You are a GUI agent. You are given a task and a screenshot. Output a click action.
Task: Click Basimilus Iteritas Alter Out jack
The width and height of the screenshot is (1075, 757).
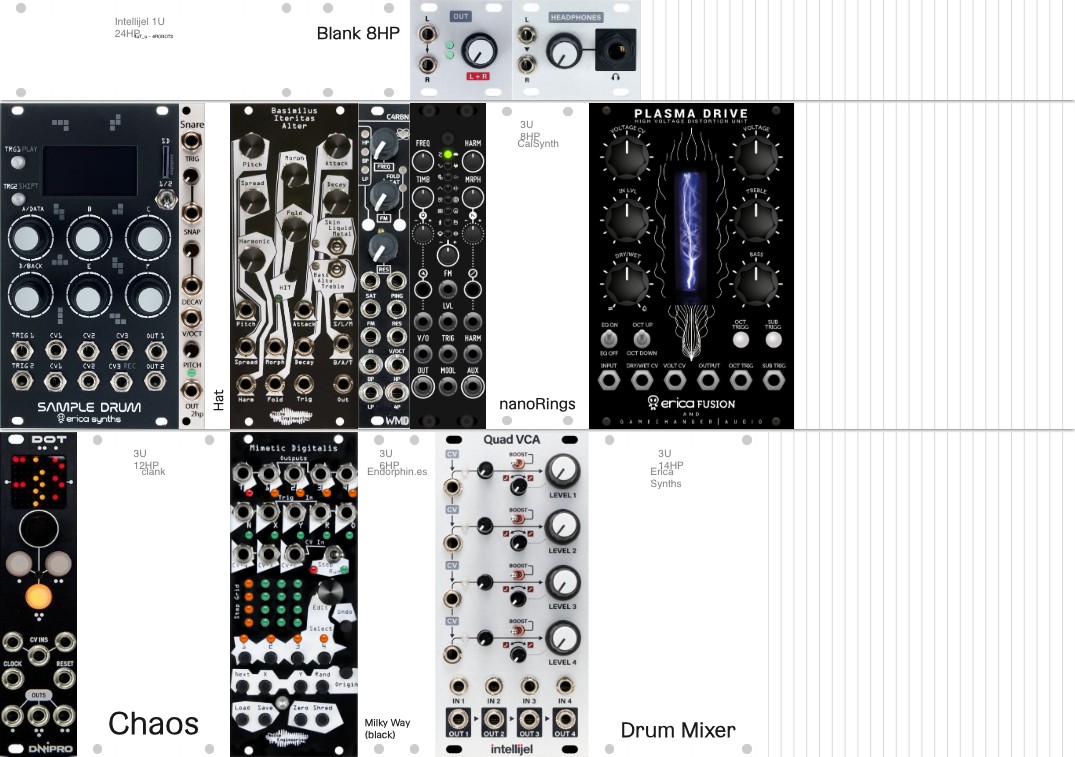[x=342, y=383]
